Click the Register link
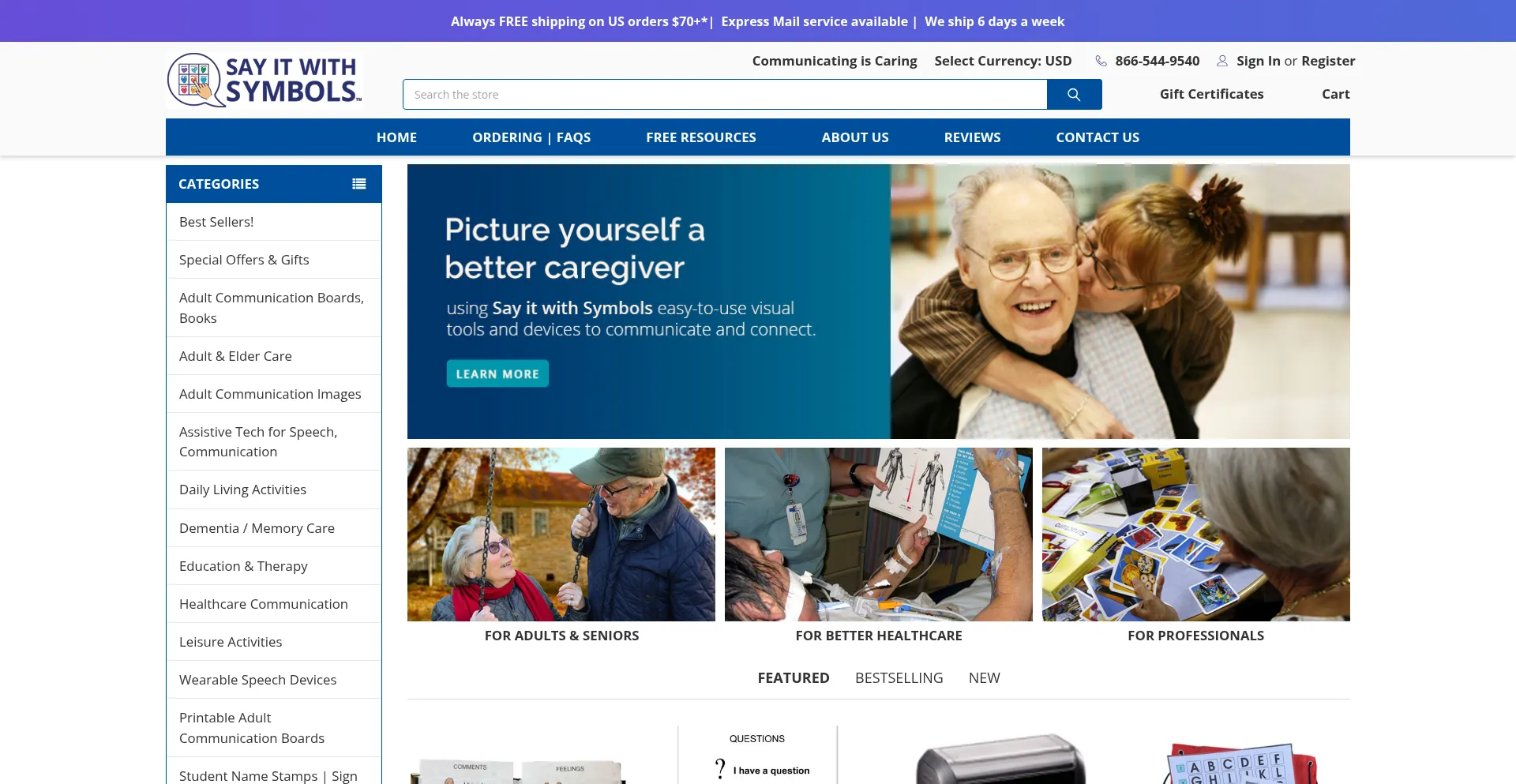Screen dimensions: 1516x784 [x=1328, y=61]
